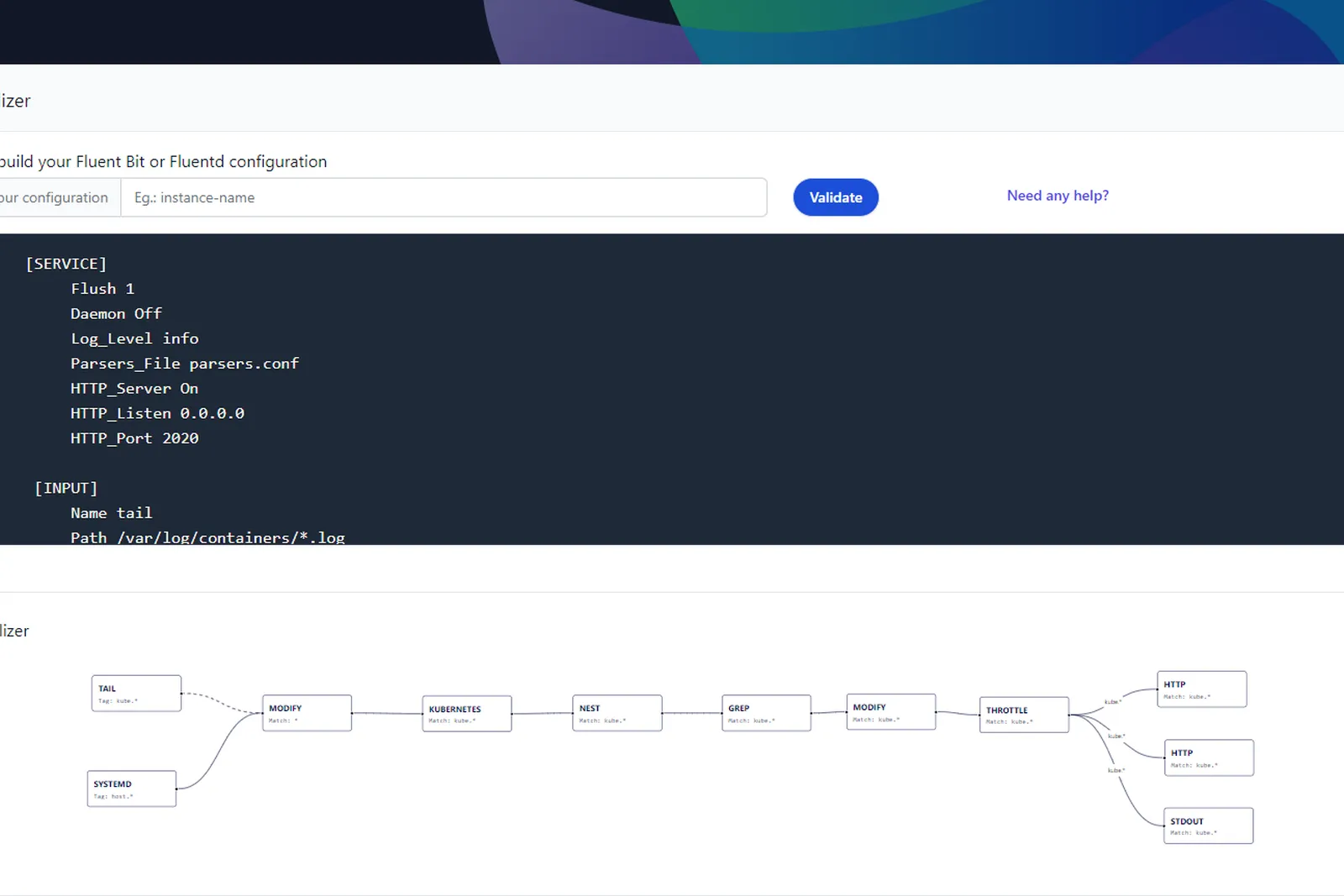
Task: Select the NEST filter node
Action: coord(617,713)
